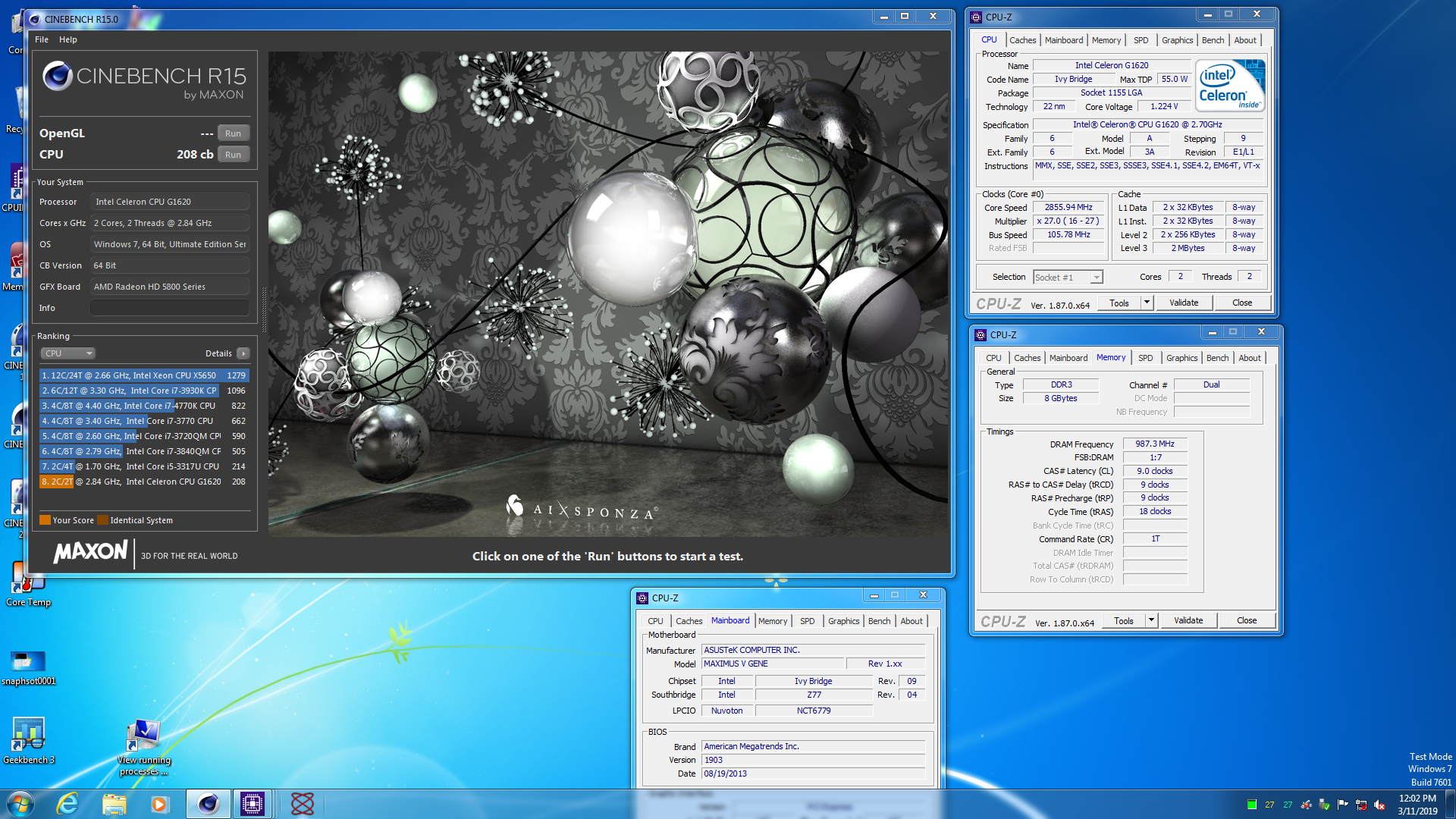Click the Cinebench R15 title bar icon
The image size is (1456, 819).
pos(34,19)
